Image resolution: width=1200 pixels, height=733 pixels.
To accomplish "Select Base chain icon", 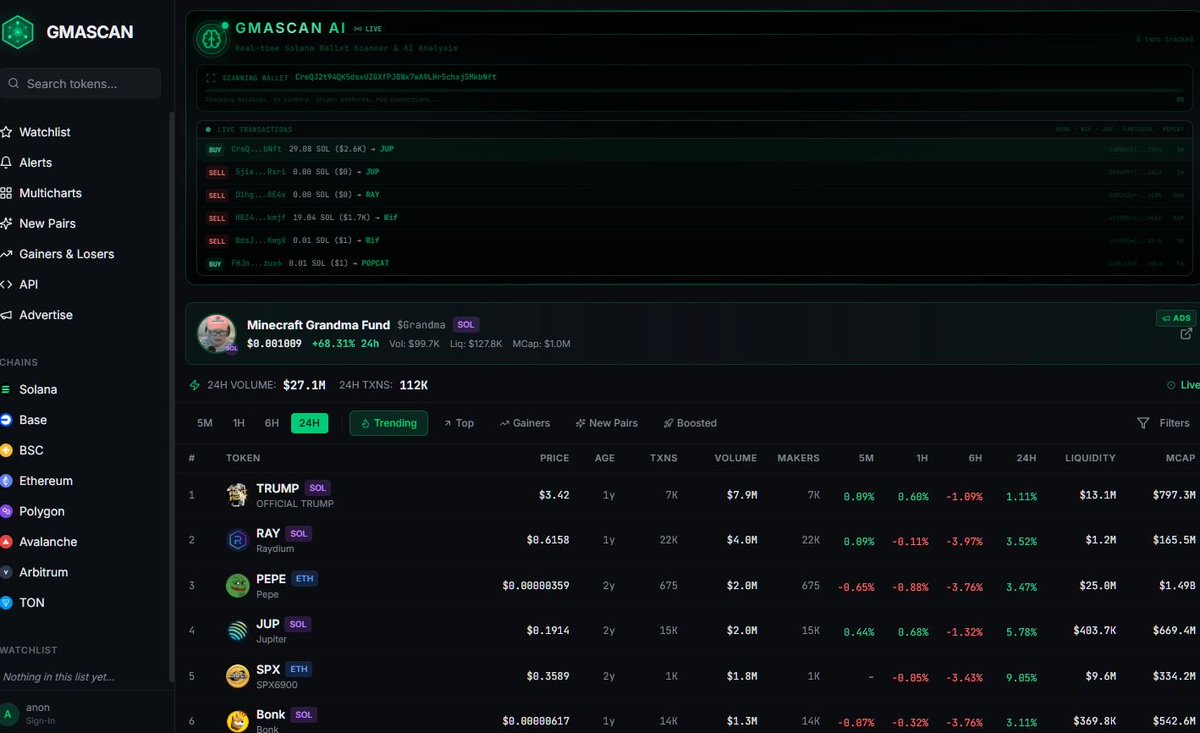I will 6,420.
